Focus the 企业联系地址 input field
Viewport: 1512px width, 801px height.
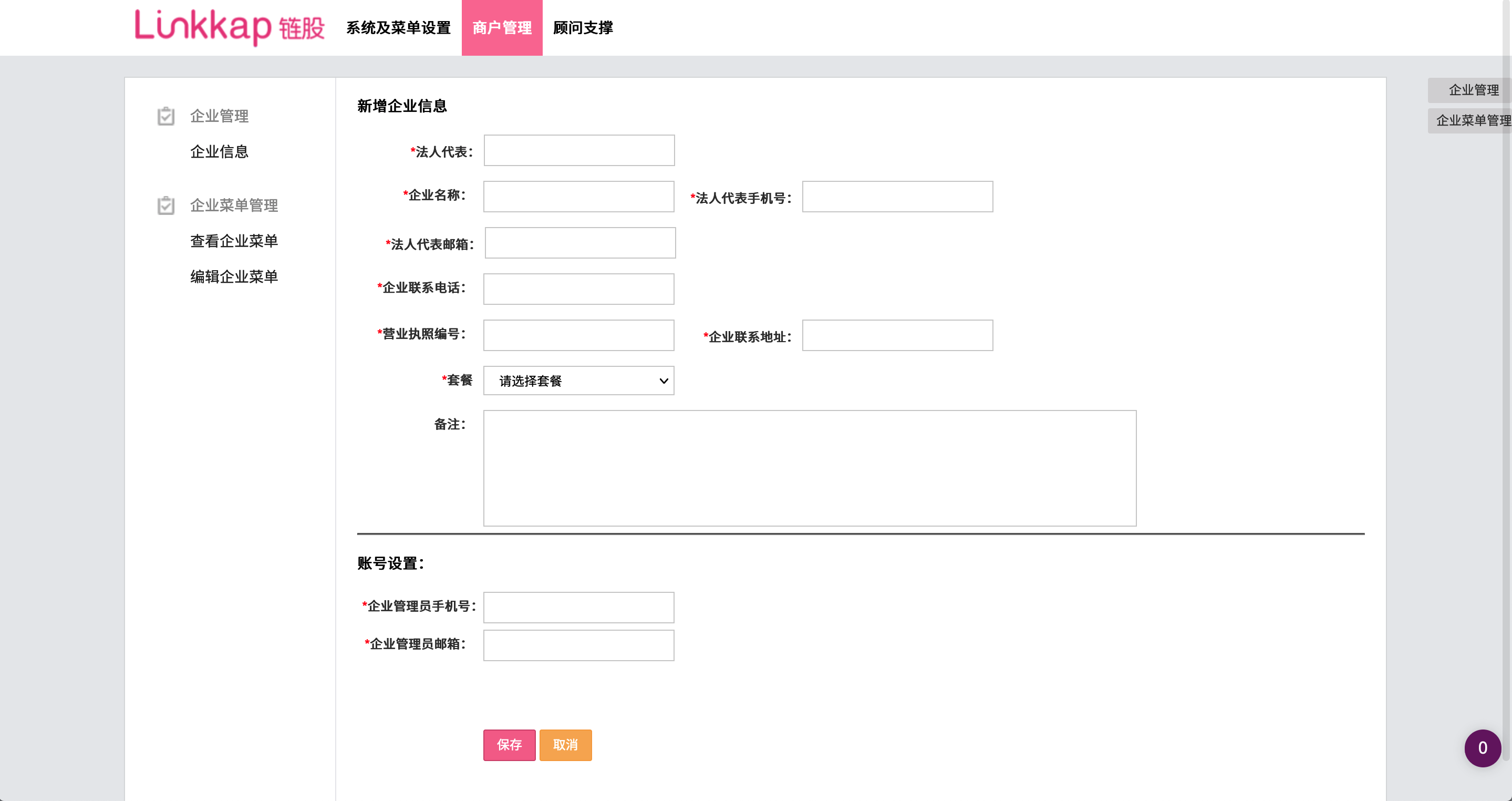897,335
